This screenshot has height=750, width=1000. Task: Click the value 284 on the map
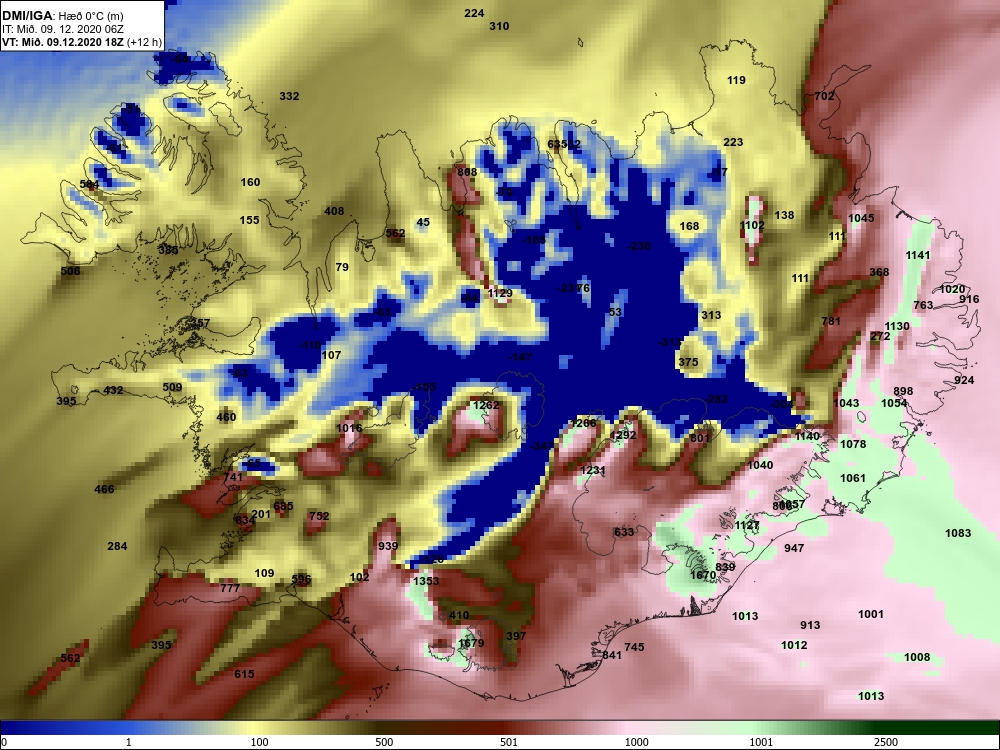117,547
